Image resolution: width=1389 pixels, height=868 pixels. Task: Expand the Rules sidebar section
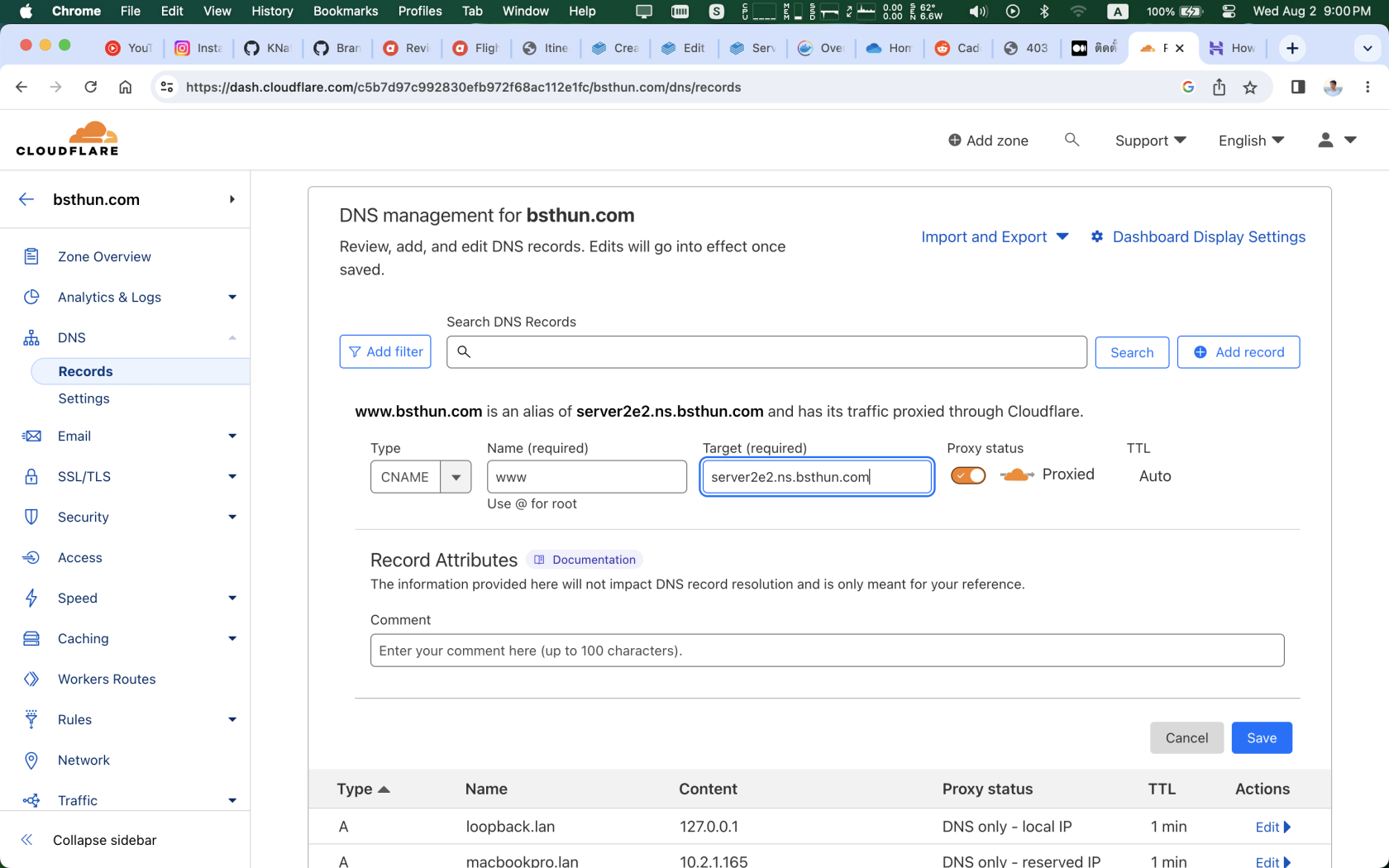[x=231, y=719]
